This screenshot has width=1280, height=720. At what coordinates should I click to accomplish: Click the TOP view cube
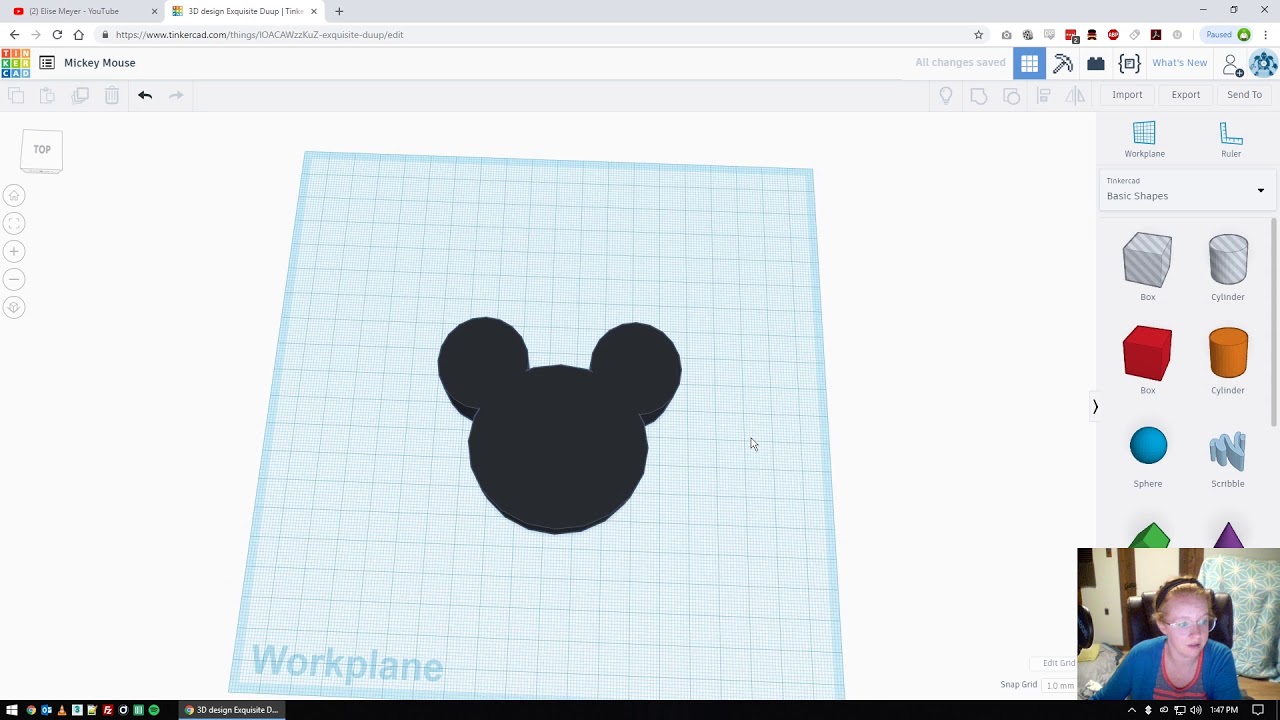point(42,150)
